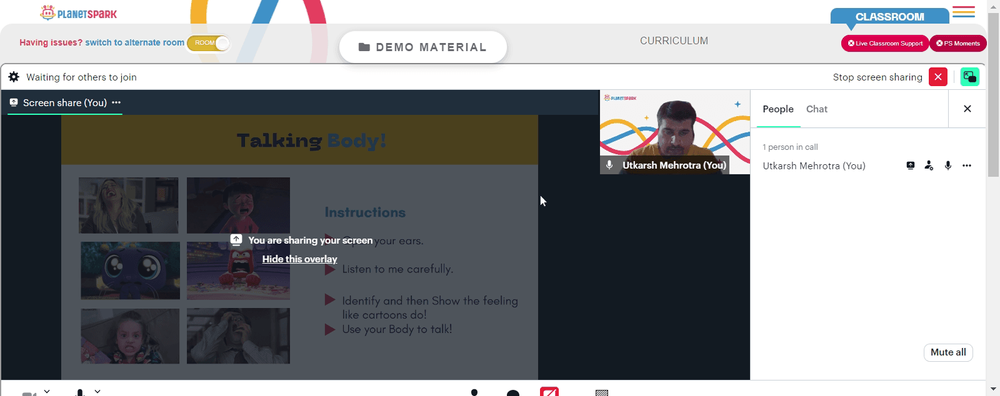Click the red stop-sharing icon in bottom toolbar

[549, 392]
